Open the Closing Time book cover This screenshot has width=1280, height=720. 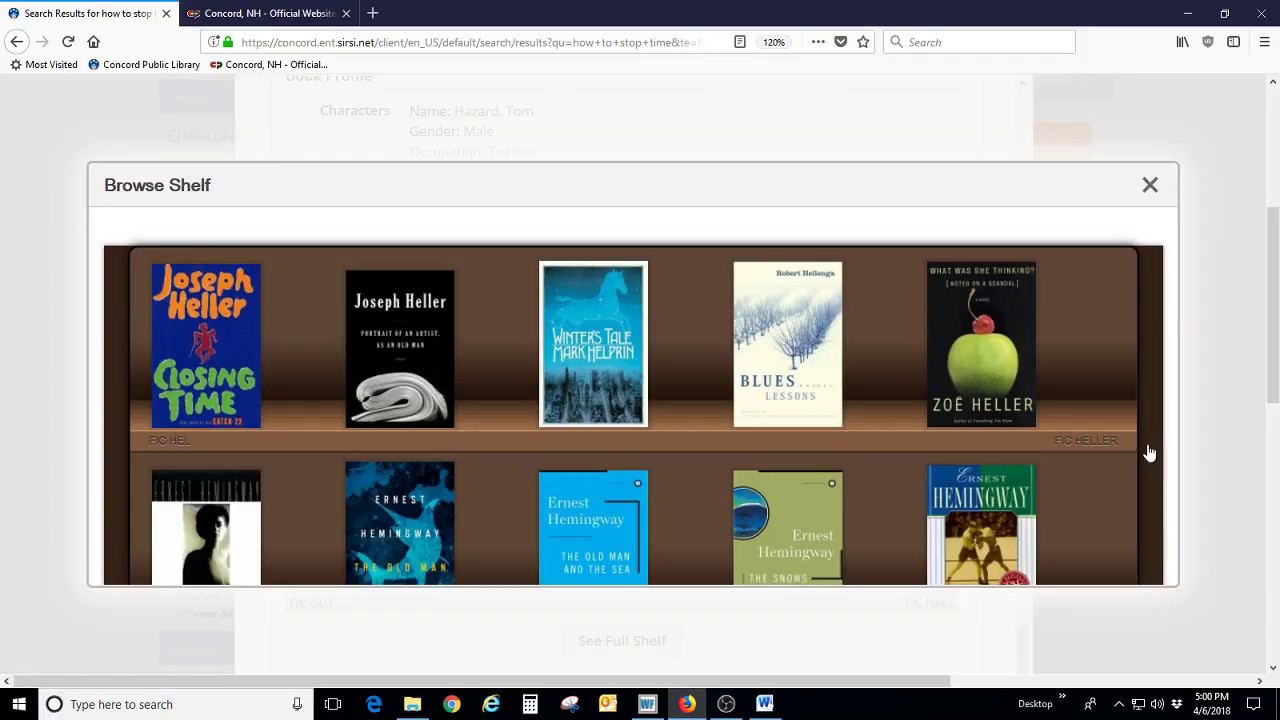coord(206,345)
